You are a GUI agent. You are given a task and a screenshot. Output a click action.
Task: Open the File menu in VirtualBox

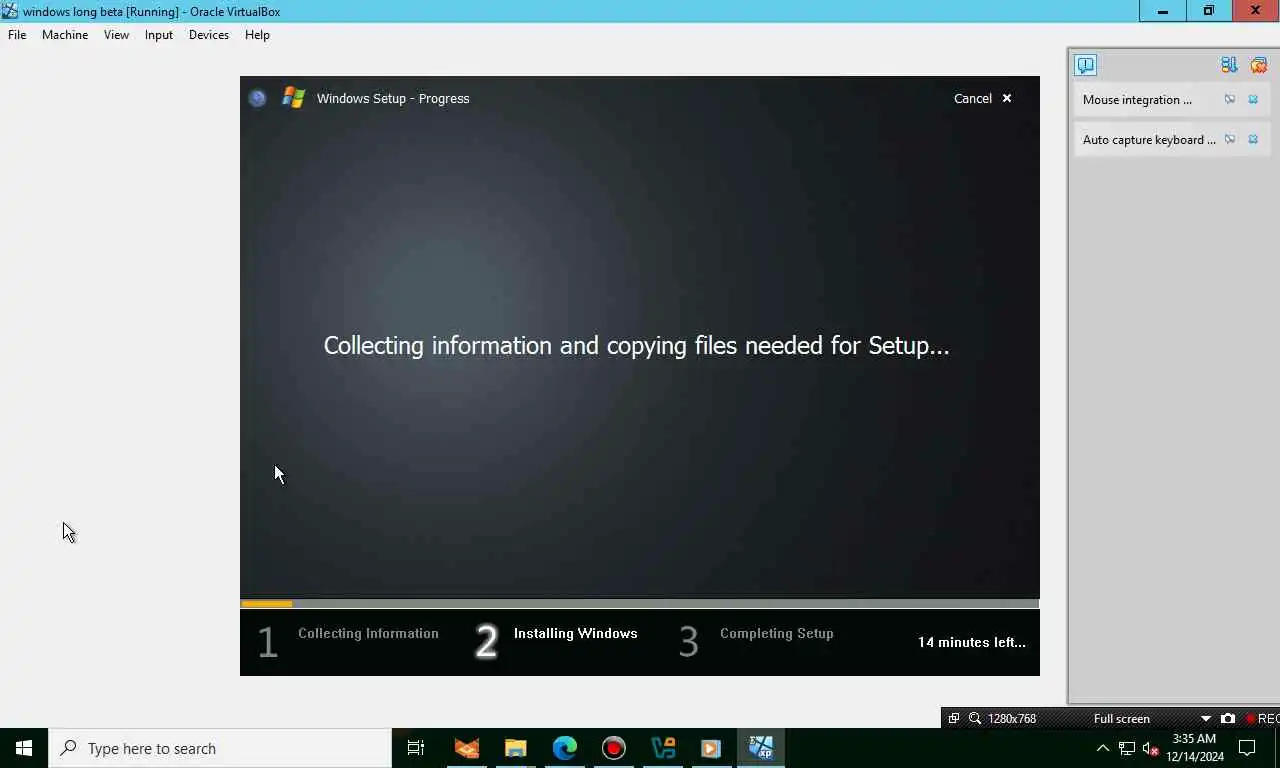17,35
